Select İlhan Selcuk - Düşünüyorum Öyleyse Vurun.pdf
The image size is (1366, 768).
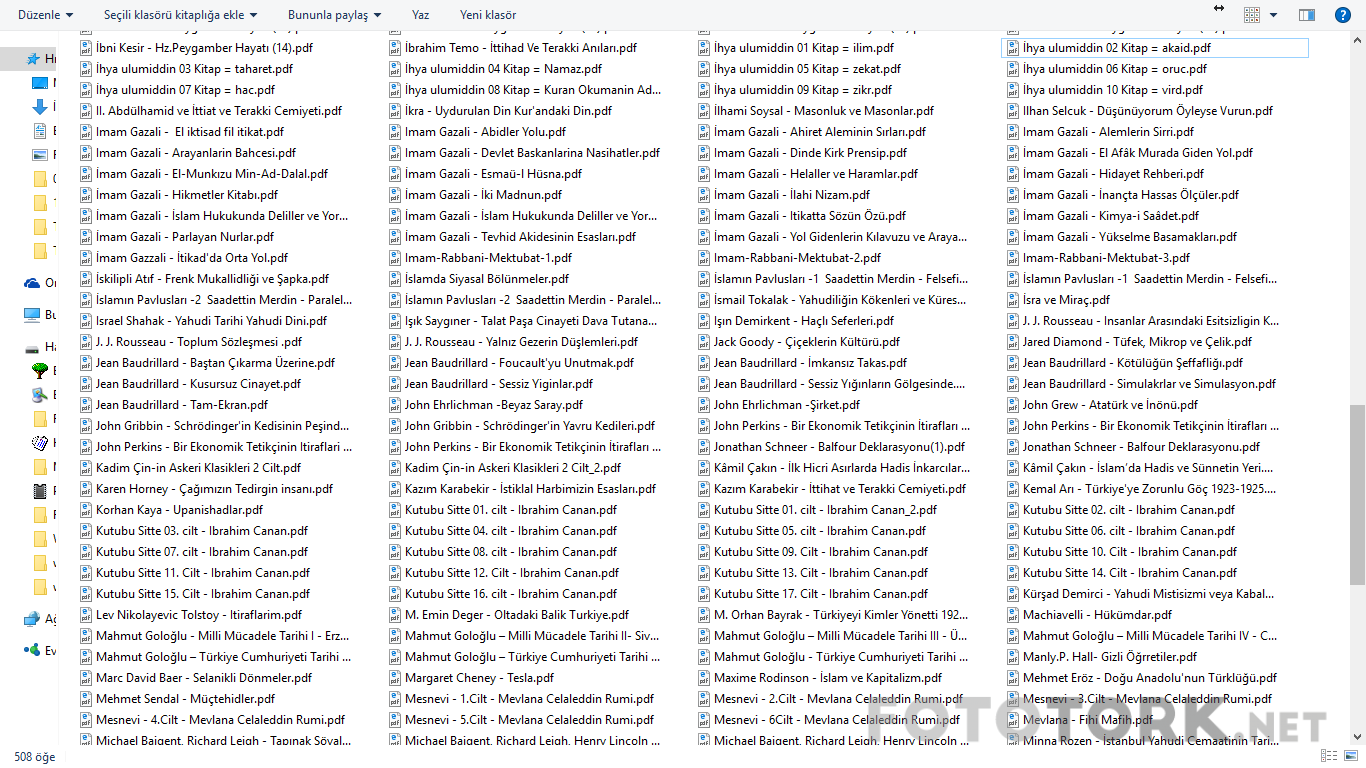tap(1139, 111)
